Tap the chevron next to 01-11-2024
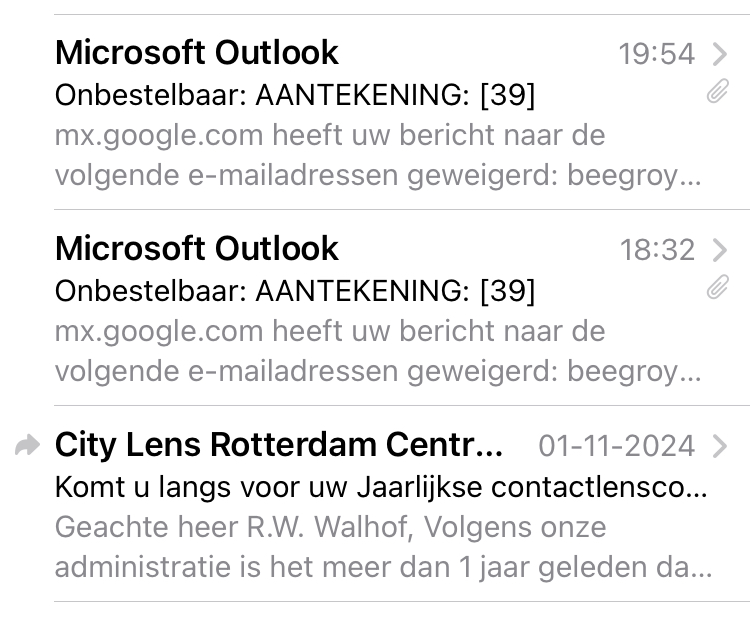Screen dimensions: 750x638 coord(720,445)
